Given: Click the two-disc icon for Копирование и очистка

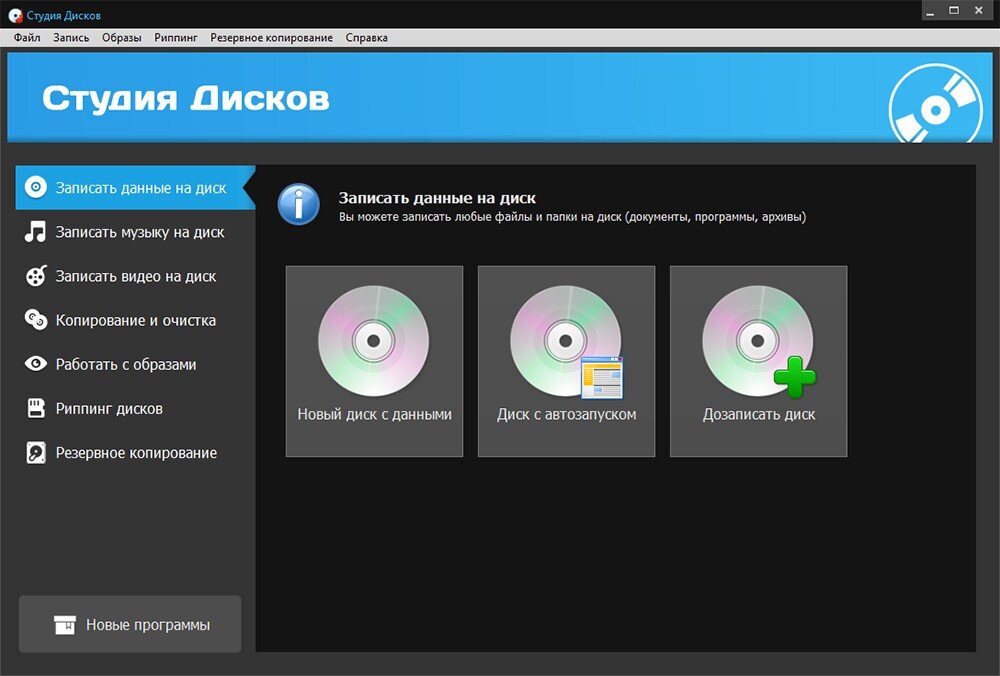Looking at the screenshot, I should [x=36, y=320].
